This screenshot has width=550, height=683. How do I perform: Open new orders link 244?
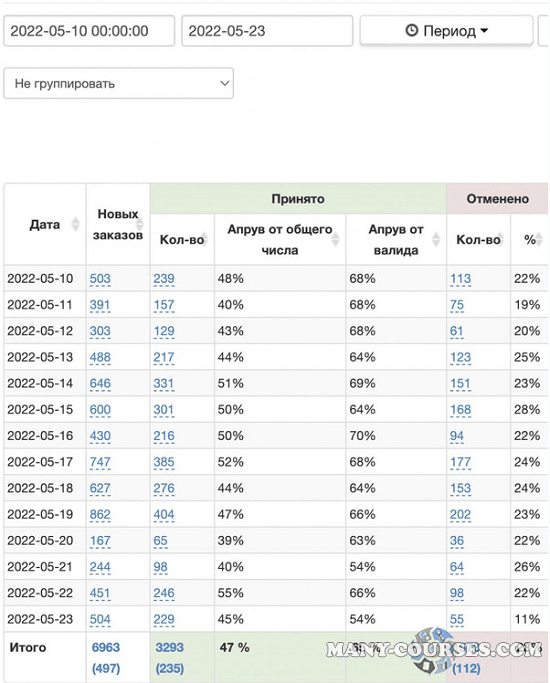point(100,566)
